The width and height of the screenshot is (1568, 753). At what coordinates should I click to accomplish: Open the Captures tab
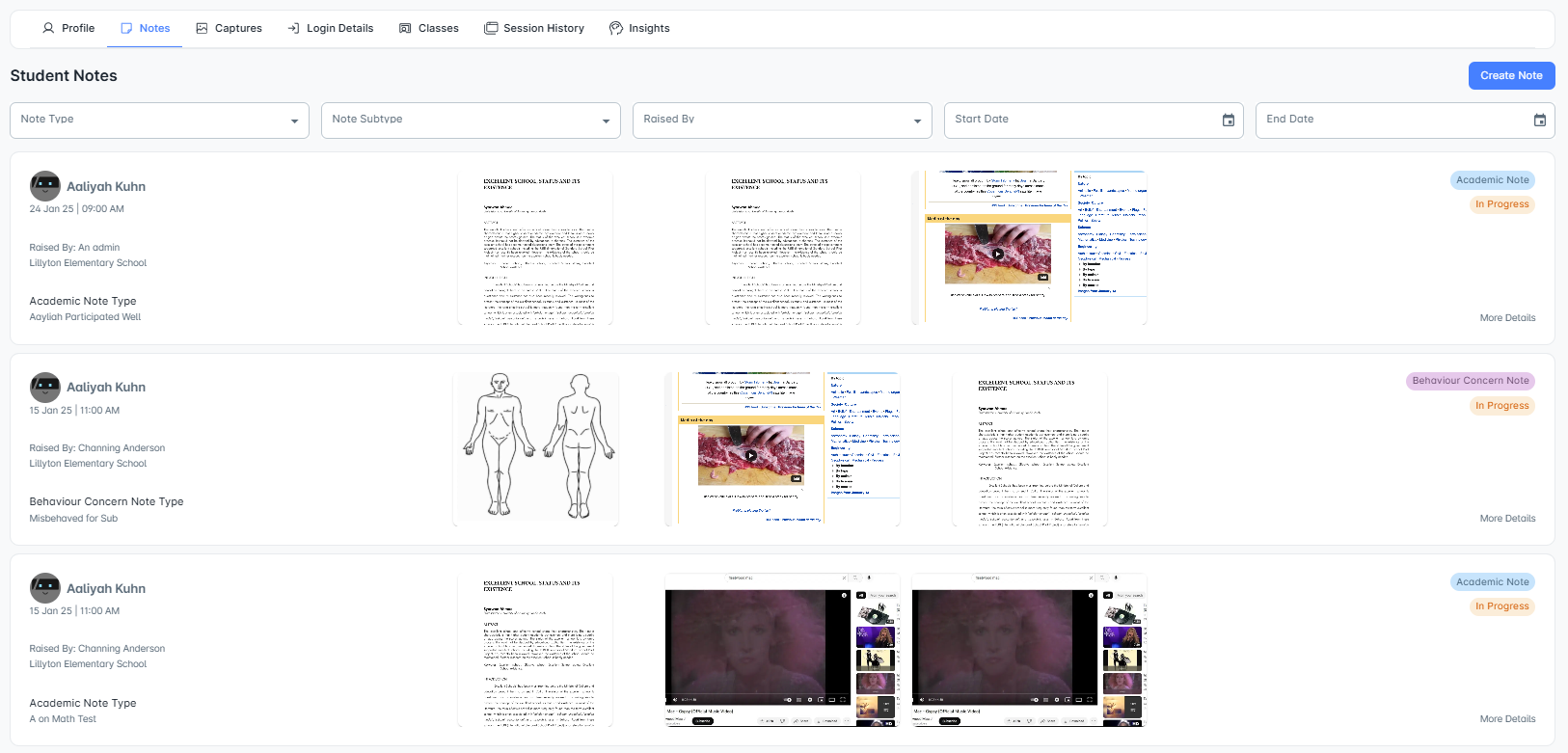tap(229, 28)
